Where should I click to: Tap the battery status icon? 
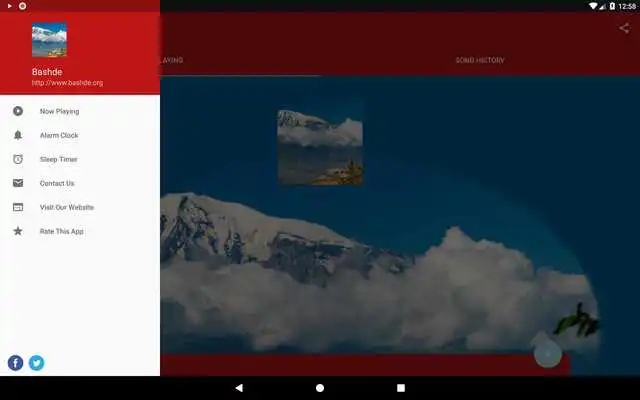pyautogui.click(x=612, y=6)
